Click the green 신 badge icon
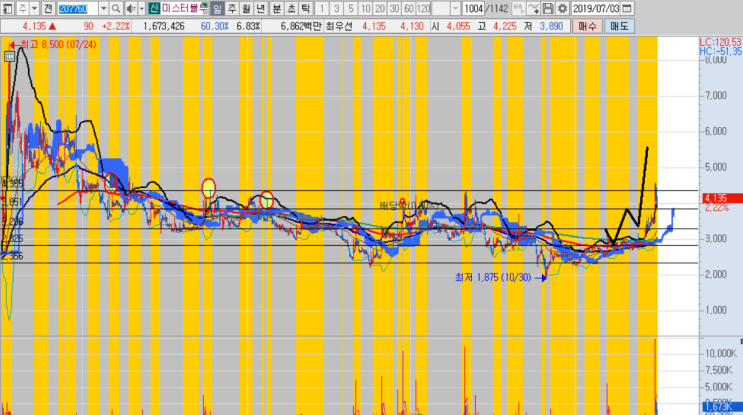This screenshot has height=415, width=743. (x=154, y=8)
